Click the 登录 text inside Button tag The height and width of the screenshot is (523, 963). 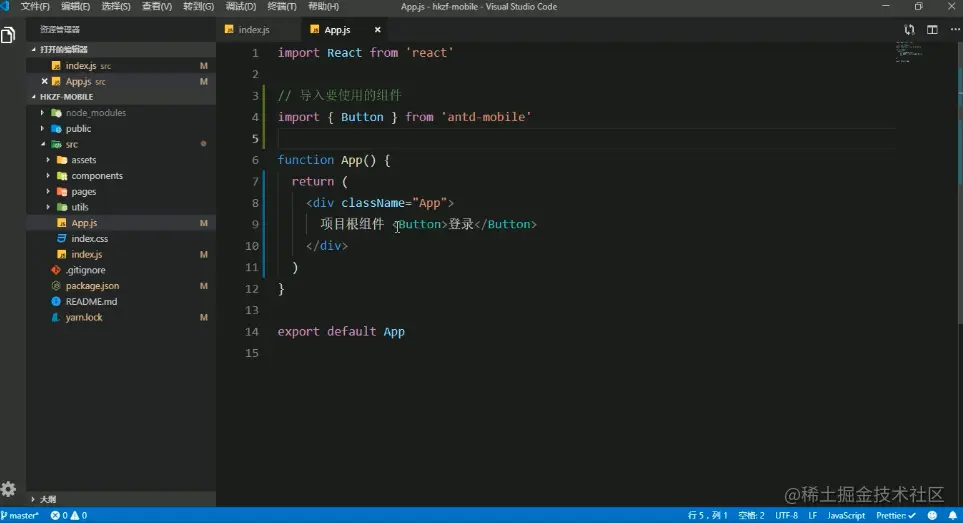[x=461, y=224]
